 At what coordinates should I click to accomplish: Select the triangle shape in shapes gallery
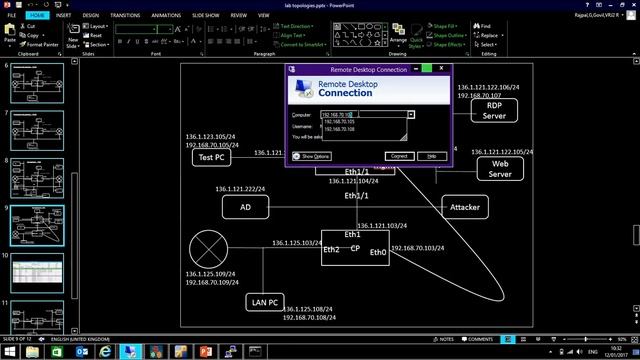[337, 35]
